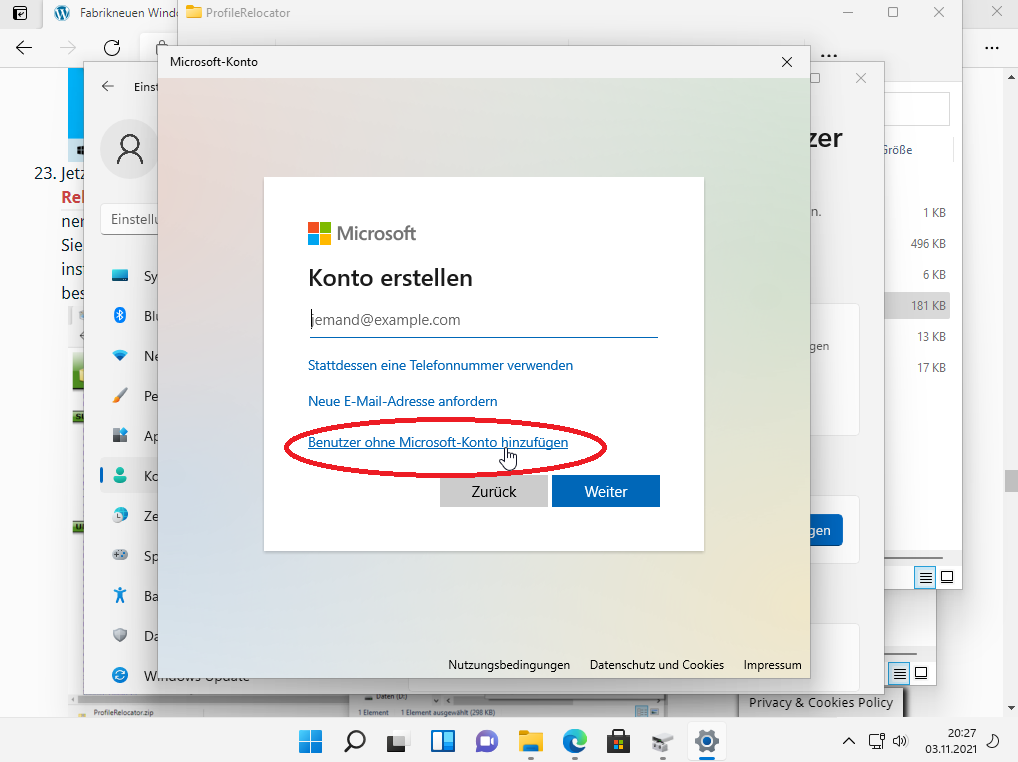Close the Microsoft-Konto dialog
This screenshot has height=762, width=1018.
point(787,62)
